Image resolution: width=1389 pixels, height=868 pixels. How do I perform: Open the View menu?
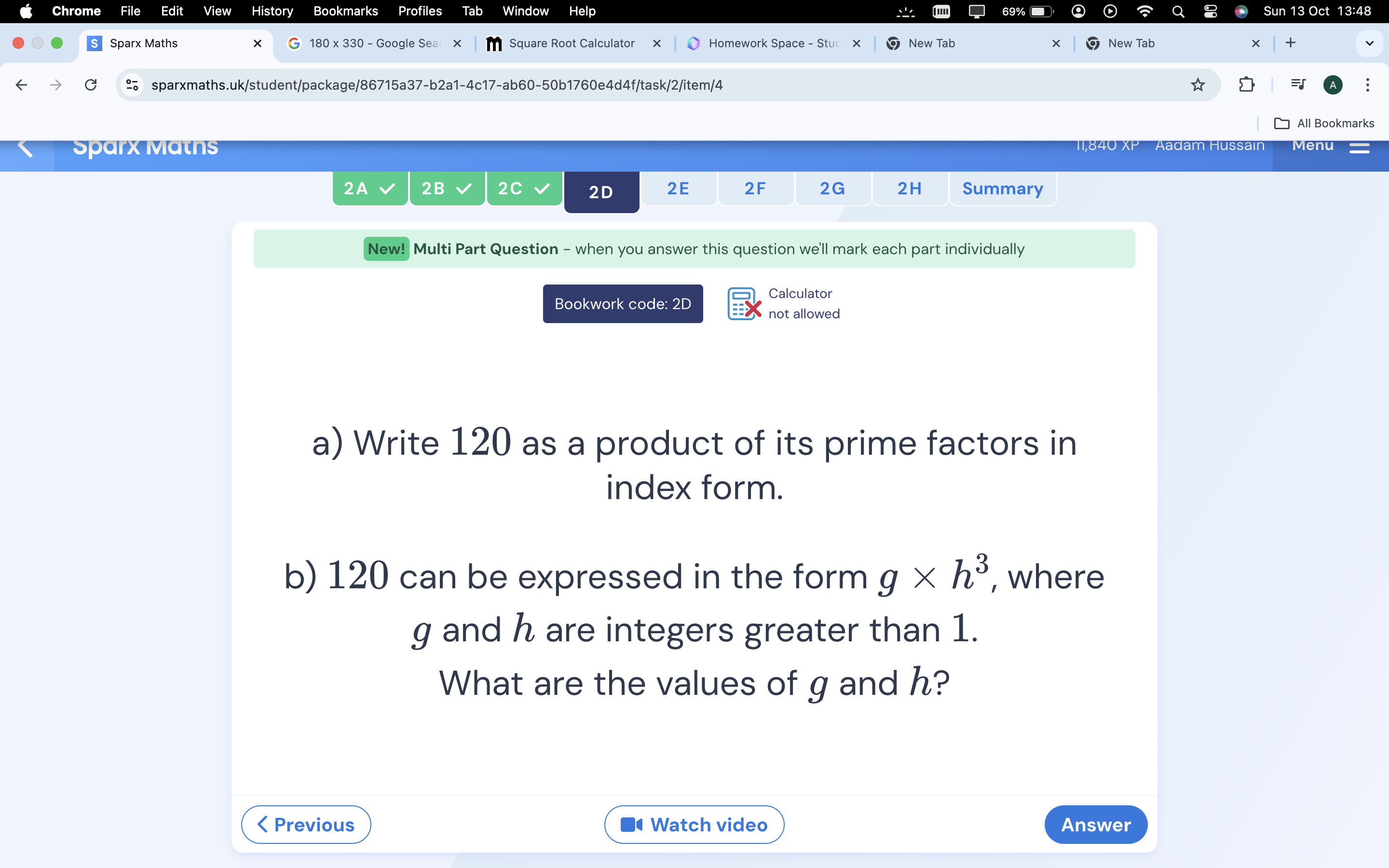click(x=217, y=11)
